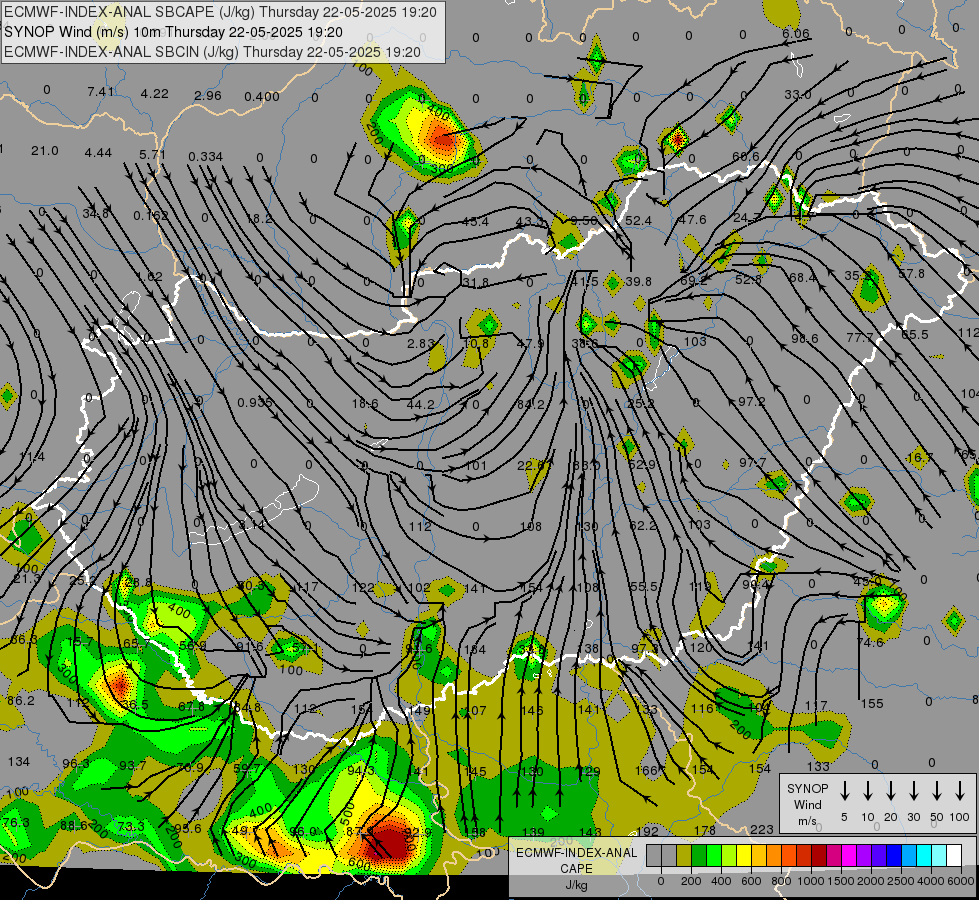Click the 10 m/s wind arrow in legend

click(868, 791)
